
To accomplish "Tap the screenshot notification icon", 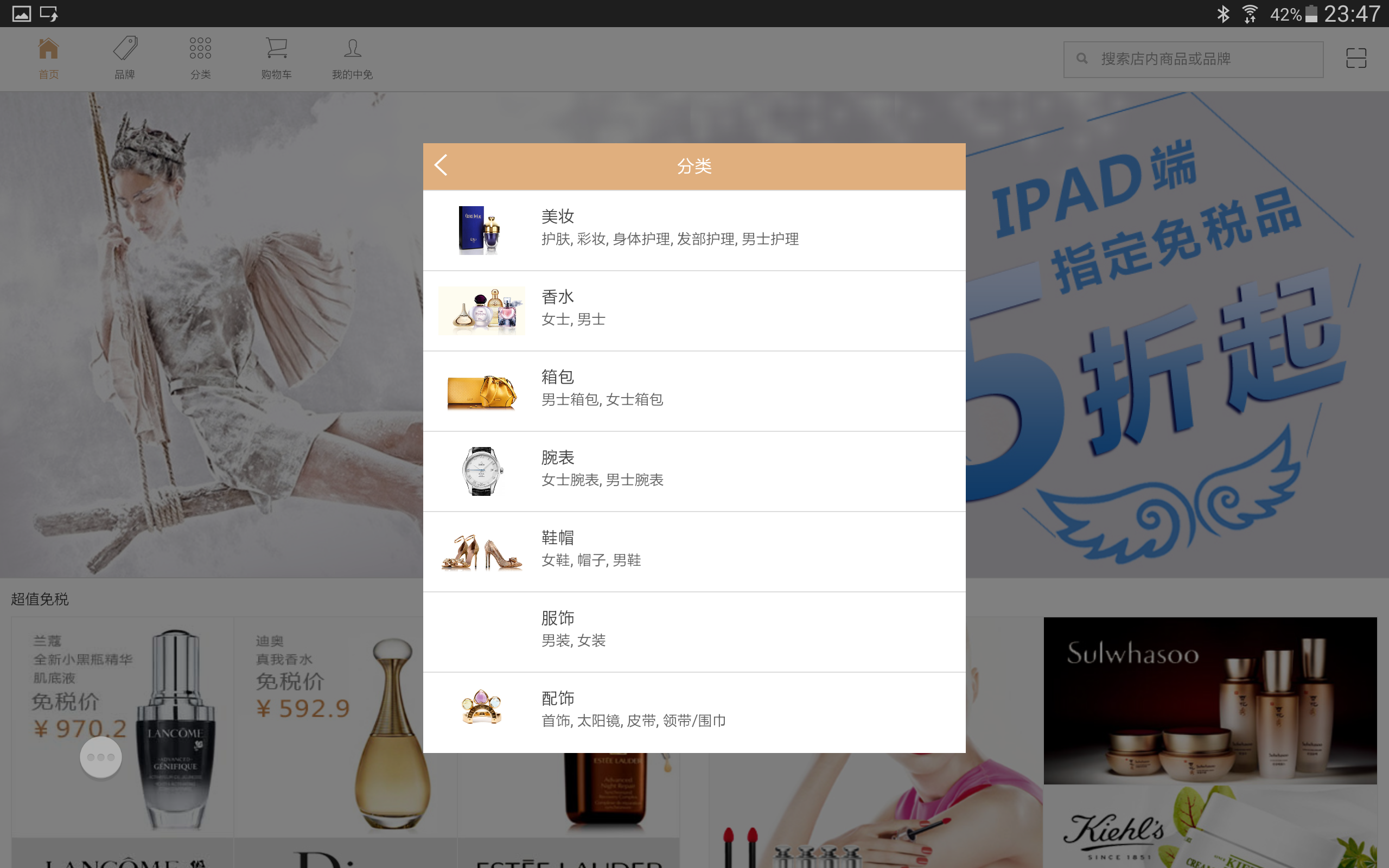I will click(x=49, y=14).
